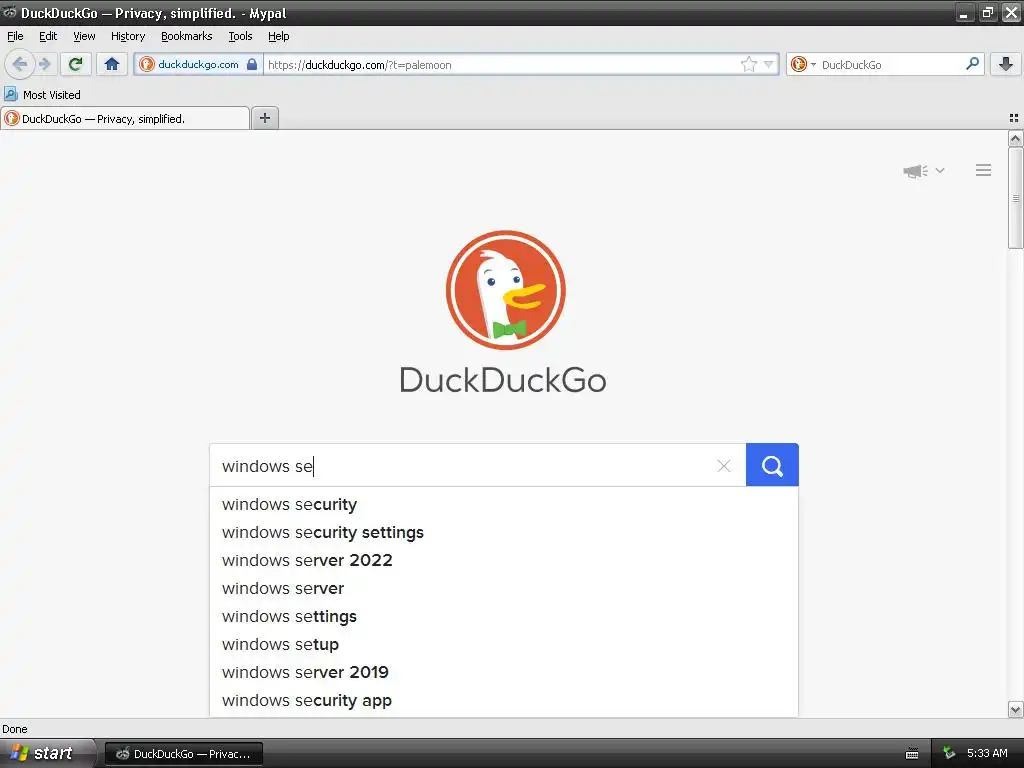Reload the page with the green refresh icon
The width and height of the screenshot is (1024, 768).
pos(76,64)
